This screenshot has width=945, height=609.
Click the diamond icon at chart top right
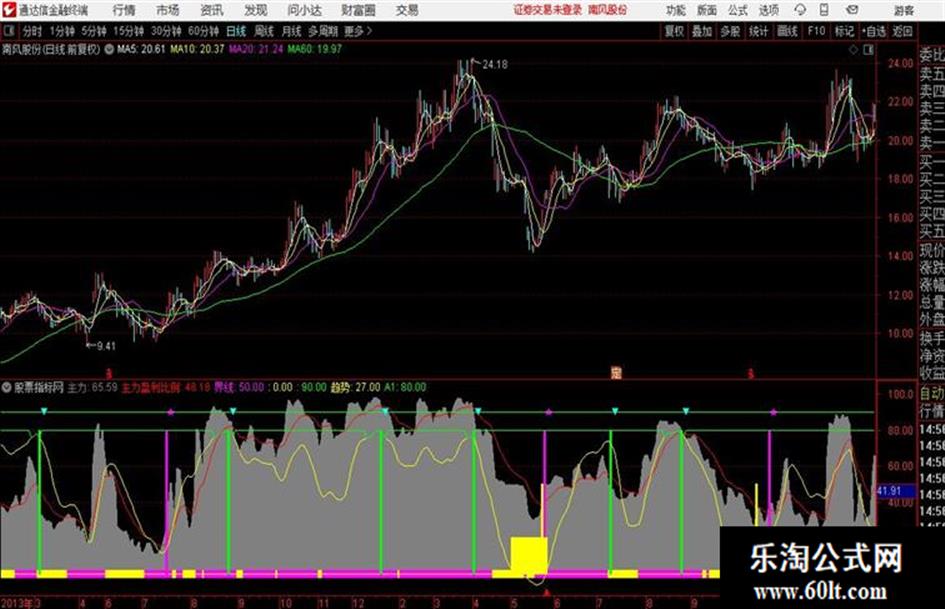(853, 50)
